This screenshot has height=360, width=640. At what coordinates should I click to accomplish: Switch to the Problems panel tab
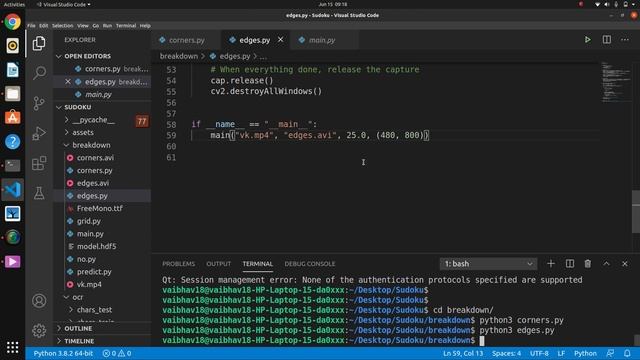tap(178, 264)
